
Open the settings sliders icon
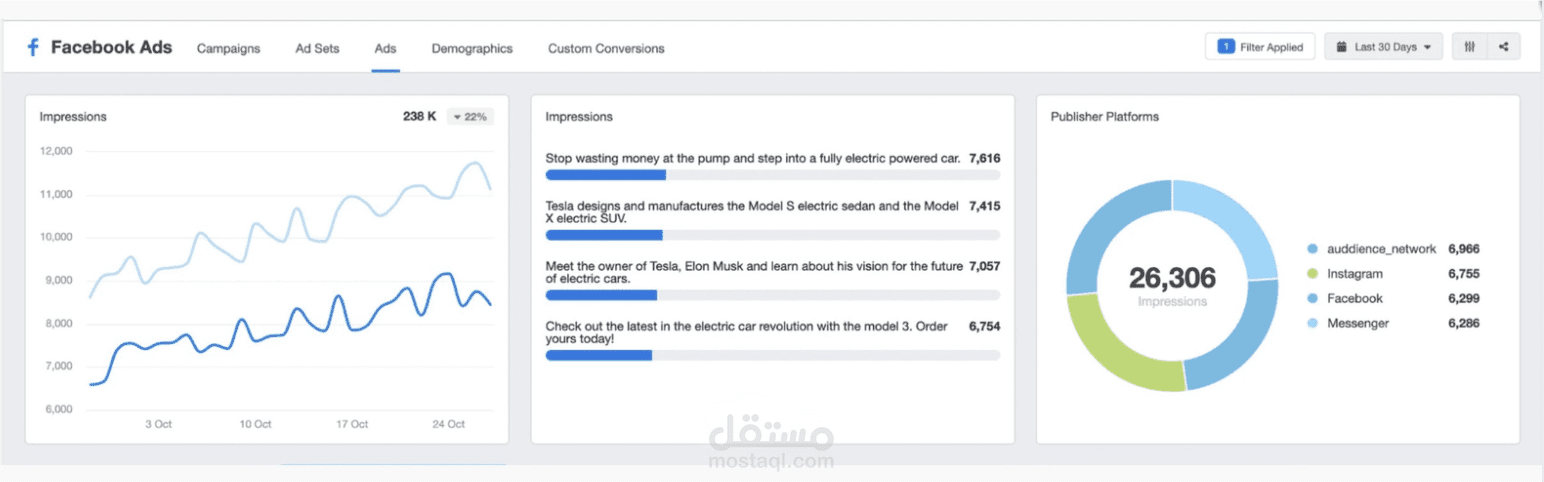(1469, 47)
